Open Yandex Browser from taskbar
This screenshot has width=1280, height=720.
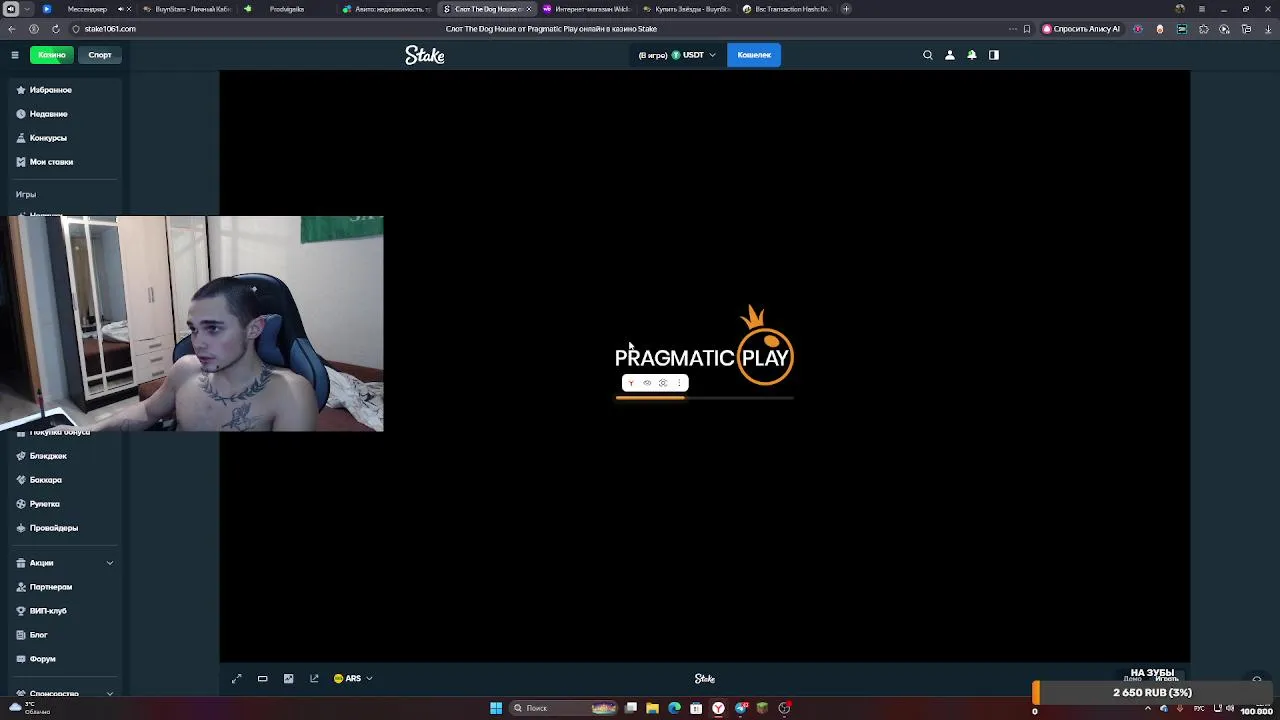point(718,708)
